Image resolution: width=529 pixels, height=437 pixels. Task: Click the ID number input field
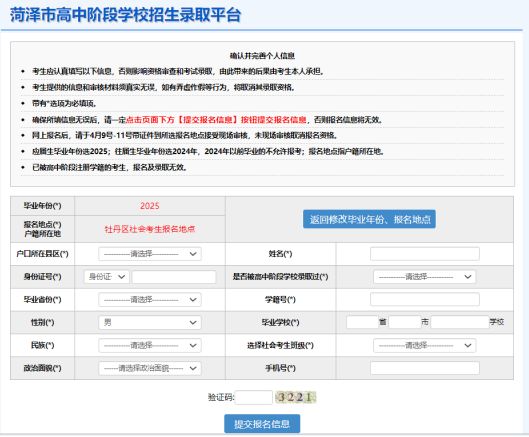pyautogui.click(x=174, y=277)
